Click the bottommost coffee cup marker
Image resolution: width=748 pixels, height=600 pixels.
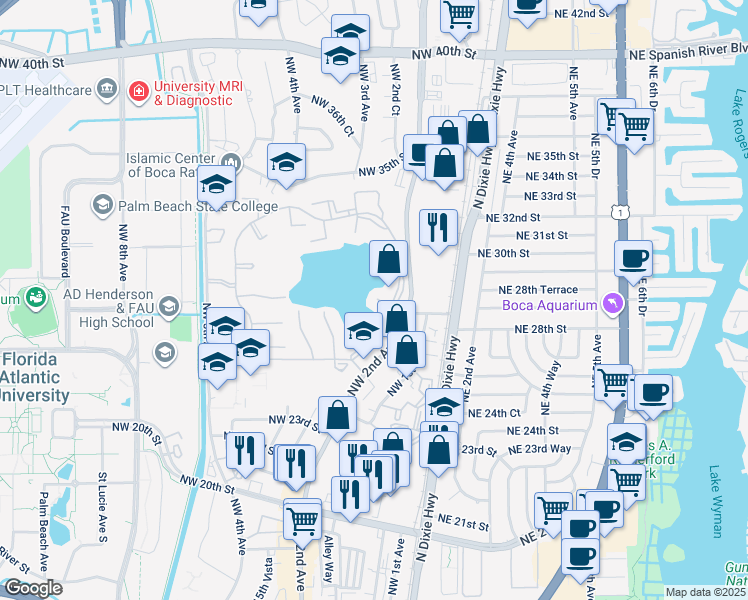[x=579, y=556]
